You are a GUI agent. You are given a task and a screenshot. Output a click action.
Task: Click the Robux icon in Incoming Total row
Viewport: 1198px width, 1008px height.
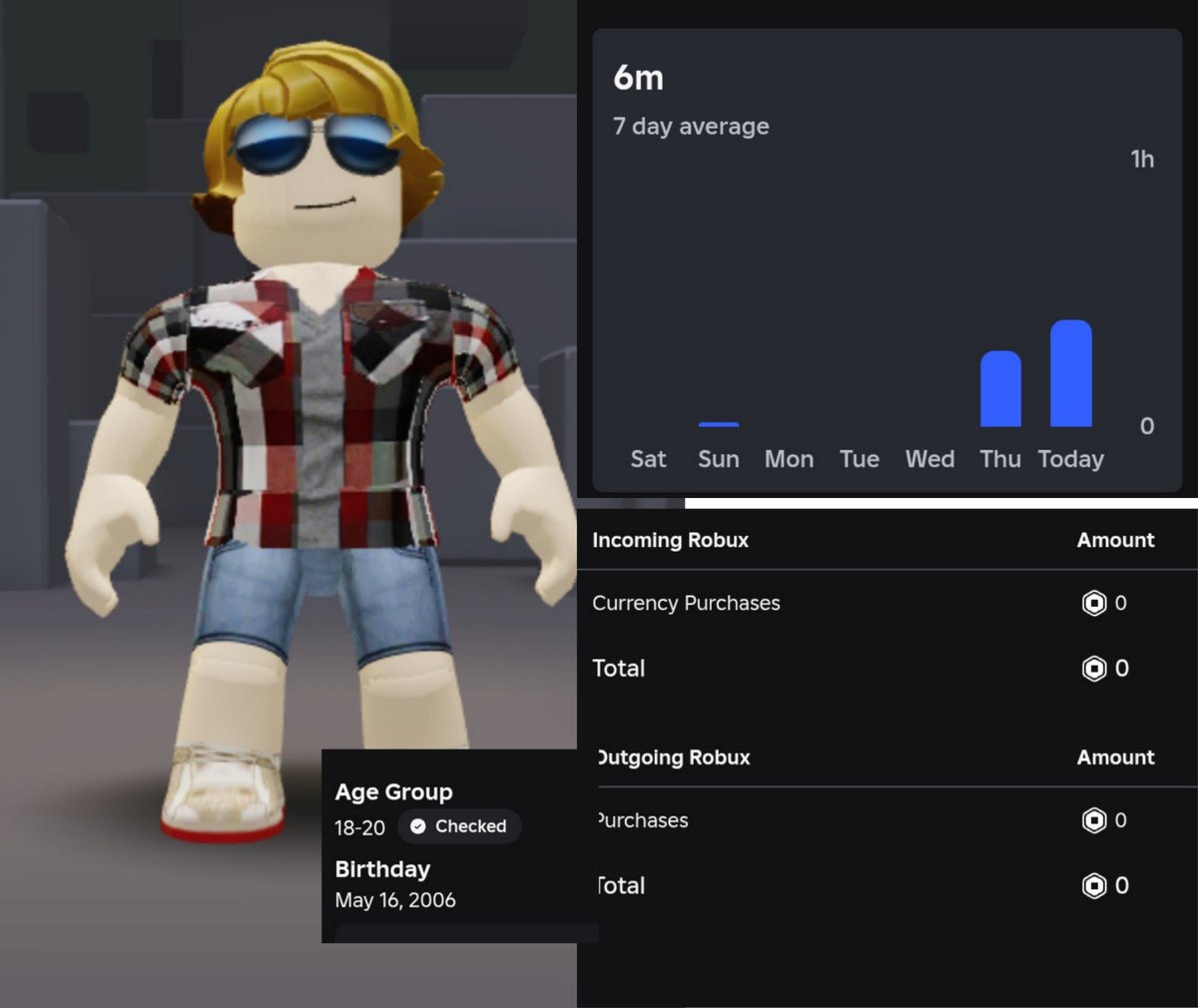click(x=1094, y=668)
